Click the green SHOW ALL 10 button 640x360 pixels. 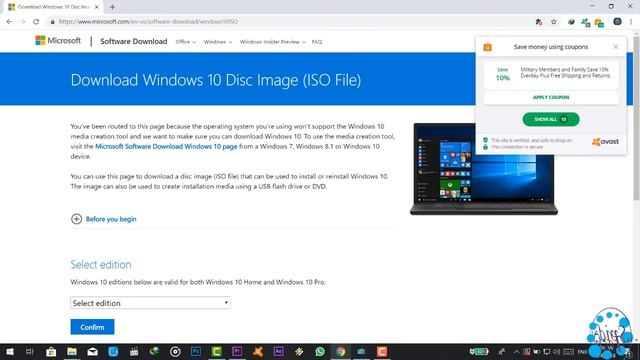click(x=551, y=119)
